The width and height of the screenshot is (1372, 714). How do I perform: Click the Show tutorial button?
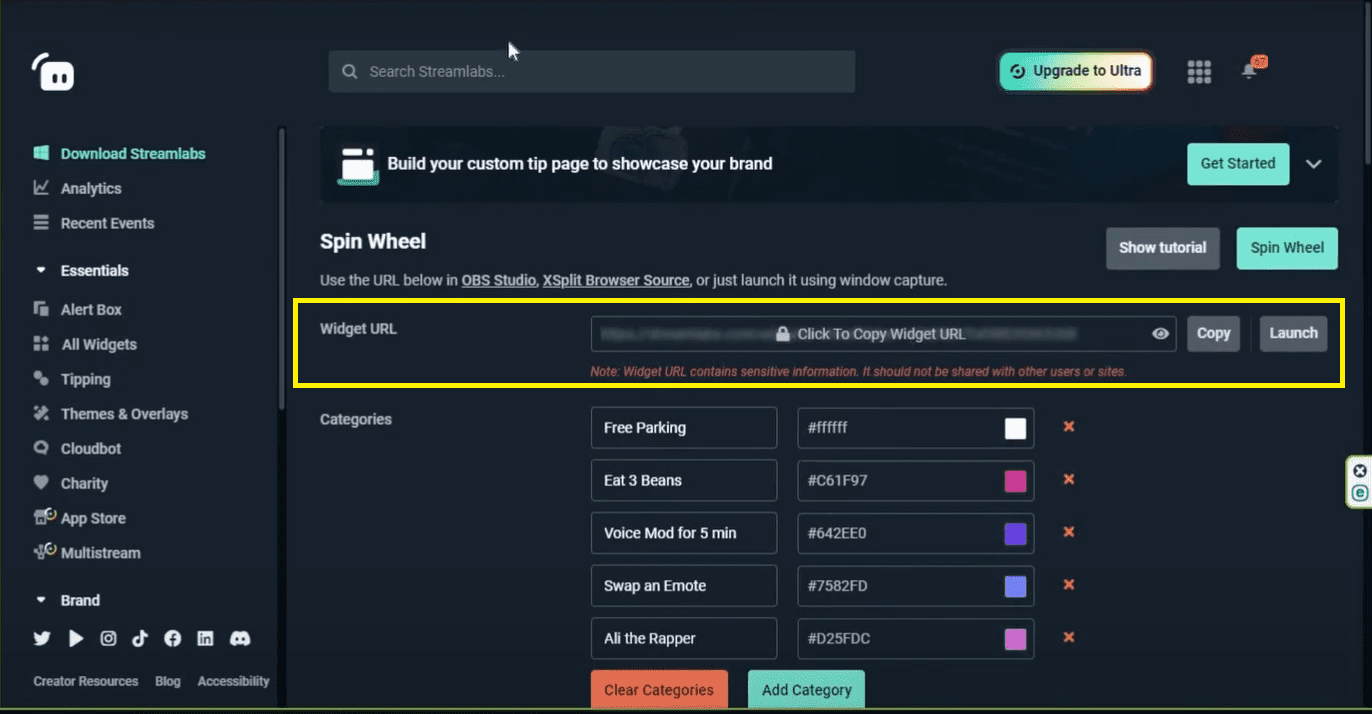[1163, 248]
